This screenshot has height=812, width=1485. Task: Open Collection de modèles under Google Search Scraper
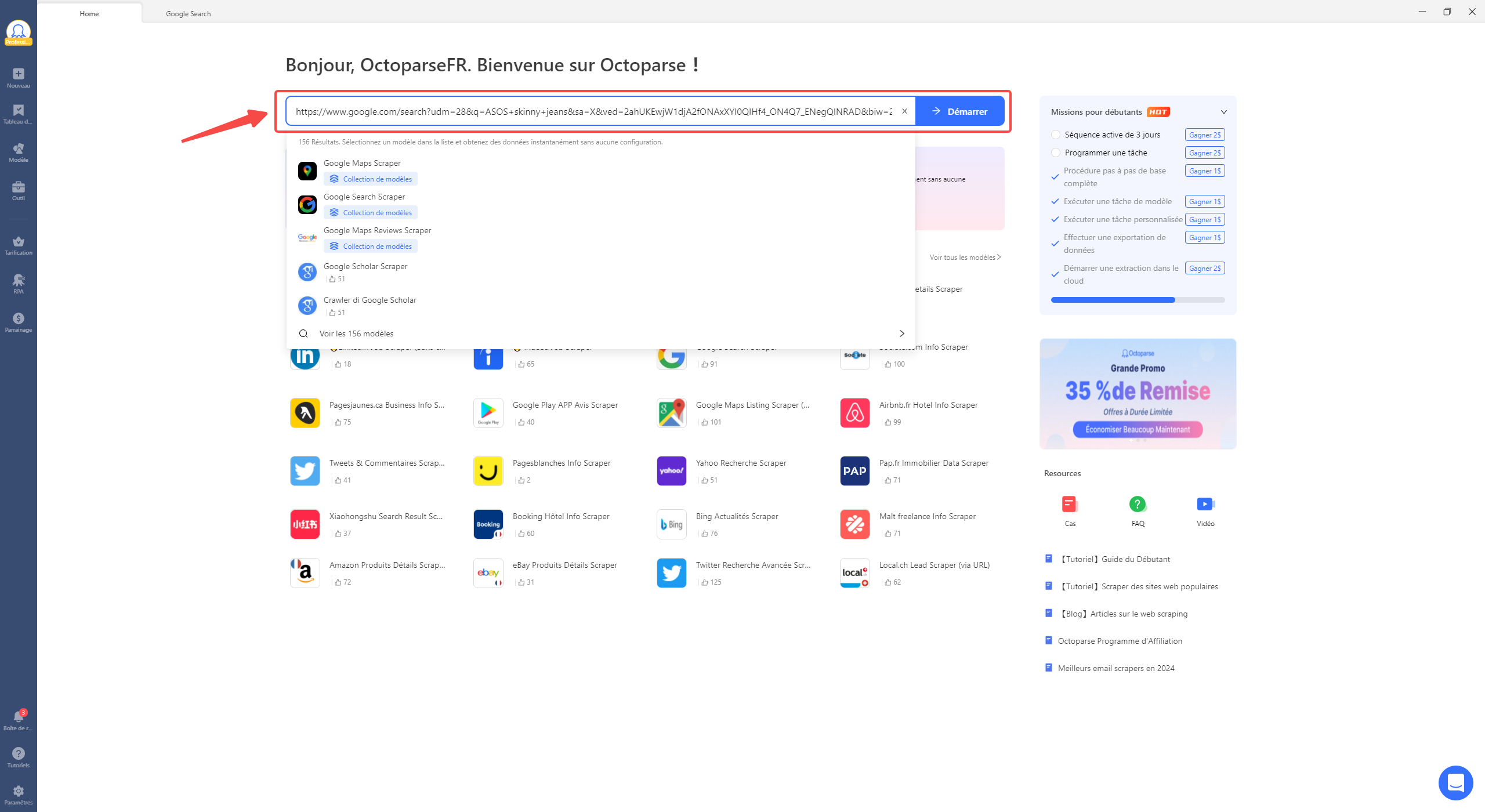(371, 213)
